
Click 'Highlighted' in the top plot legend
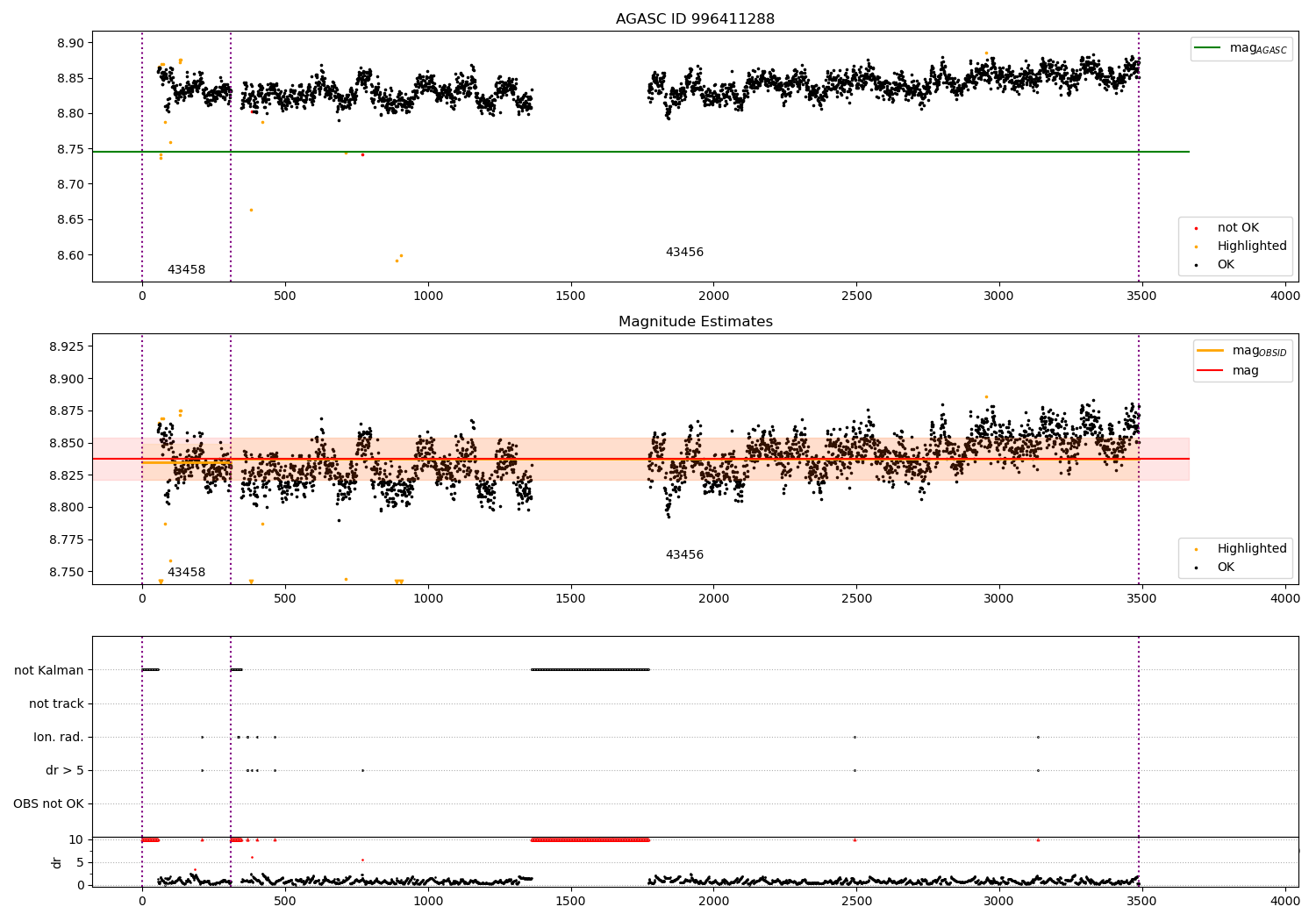click(1251, 246)
